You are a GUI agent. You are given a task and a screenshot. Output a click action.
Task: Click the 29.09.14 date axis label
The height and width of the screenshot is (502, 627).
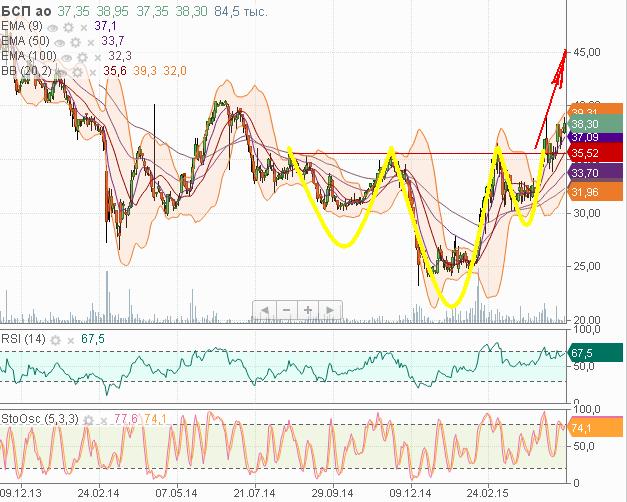coord(332,493)
